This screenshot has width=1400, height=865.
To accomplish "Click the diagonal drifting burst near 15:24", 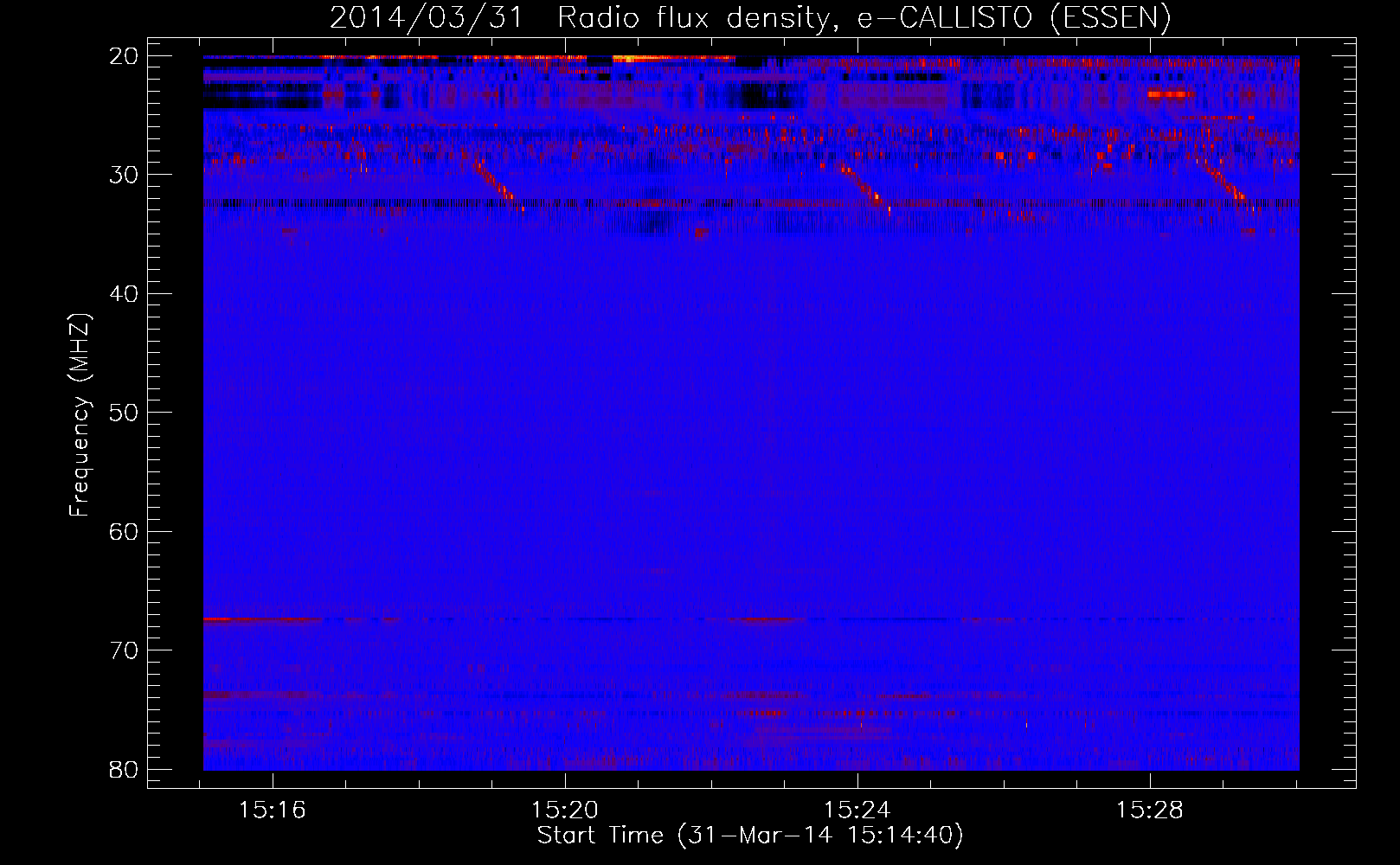I will (x=866, y=187).
